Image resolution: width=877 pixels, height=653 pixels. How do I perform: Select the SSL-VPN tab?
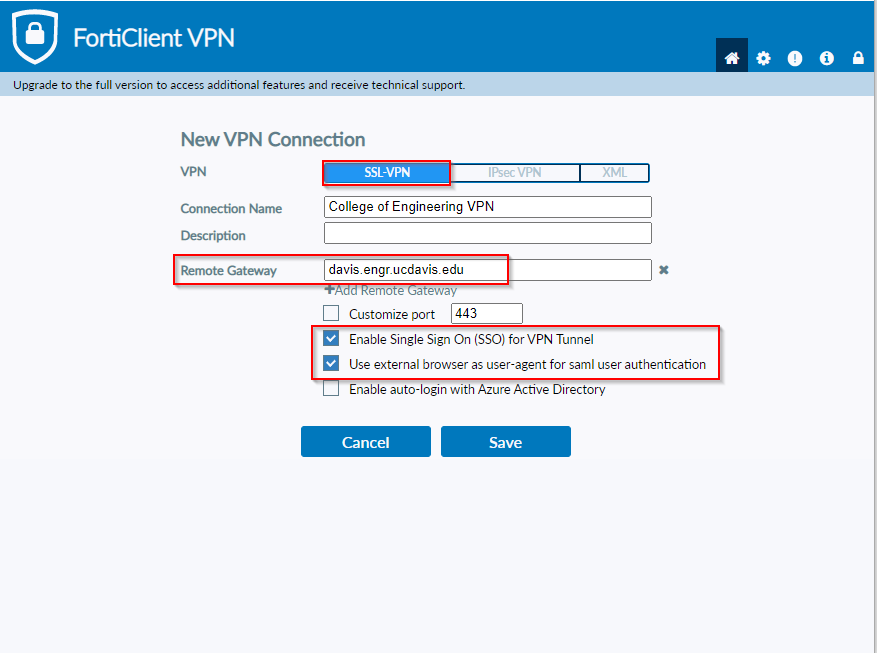(387, 173)
